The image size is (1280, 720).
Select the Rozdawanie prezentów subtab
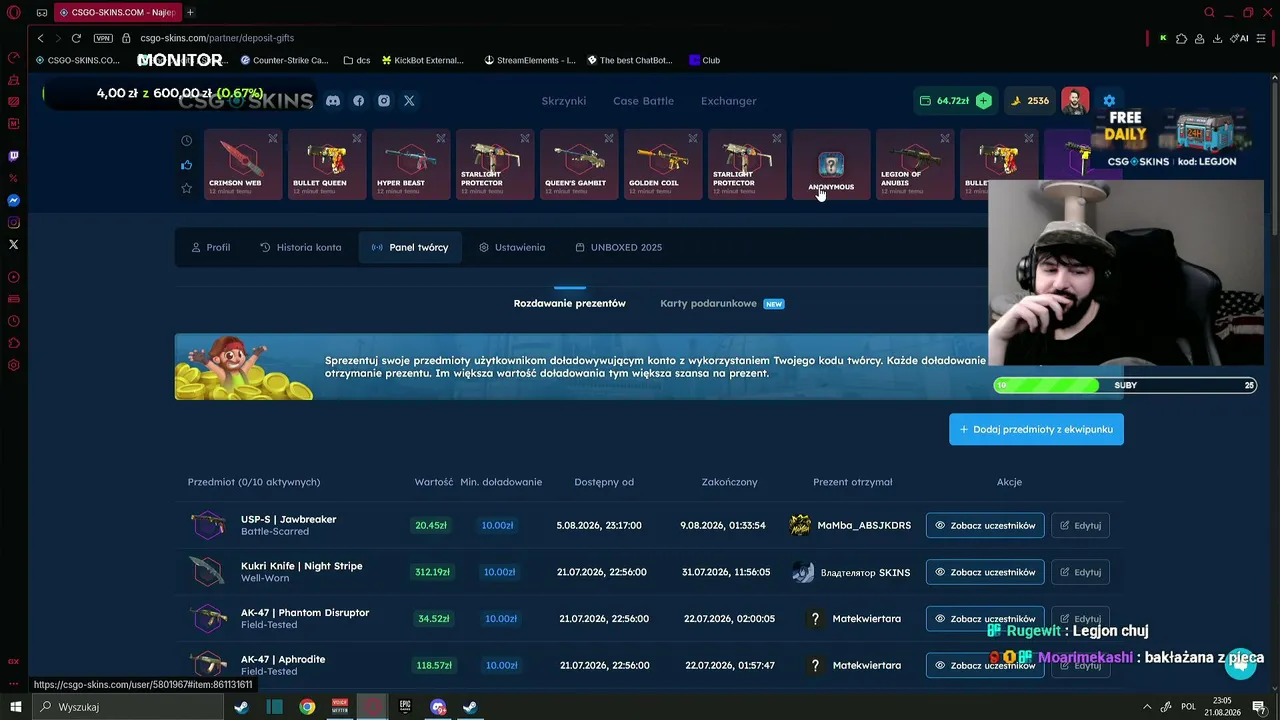click(570, 303)
